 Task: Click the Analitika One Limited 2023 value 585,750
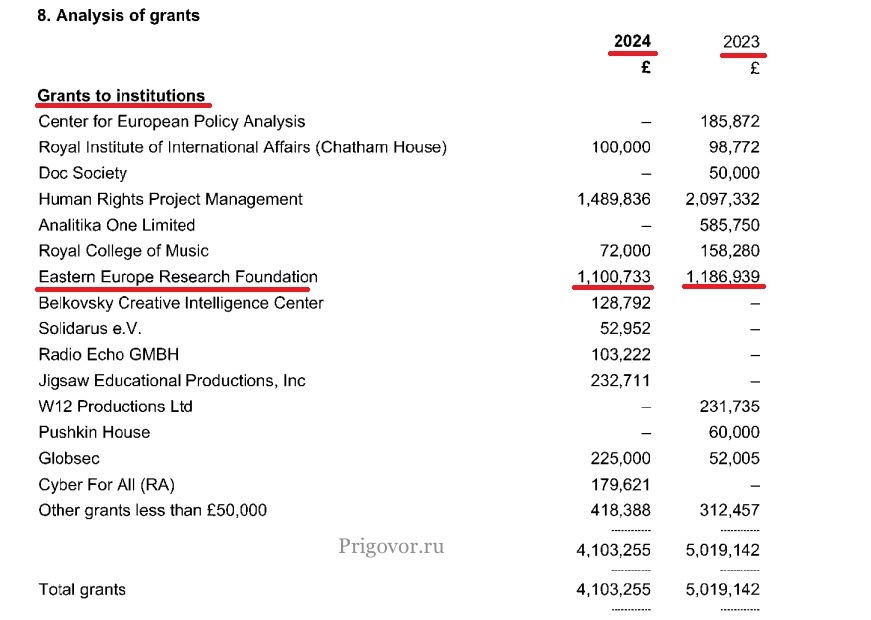[729, 225]
